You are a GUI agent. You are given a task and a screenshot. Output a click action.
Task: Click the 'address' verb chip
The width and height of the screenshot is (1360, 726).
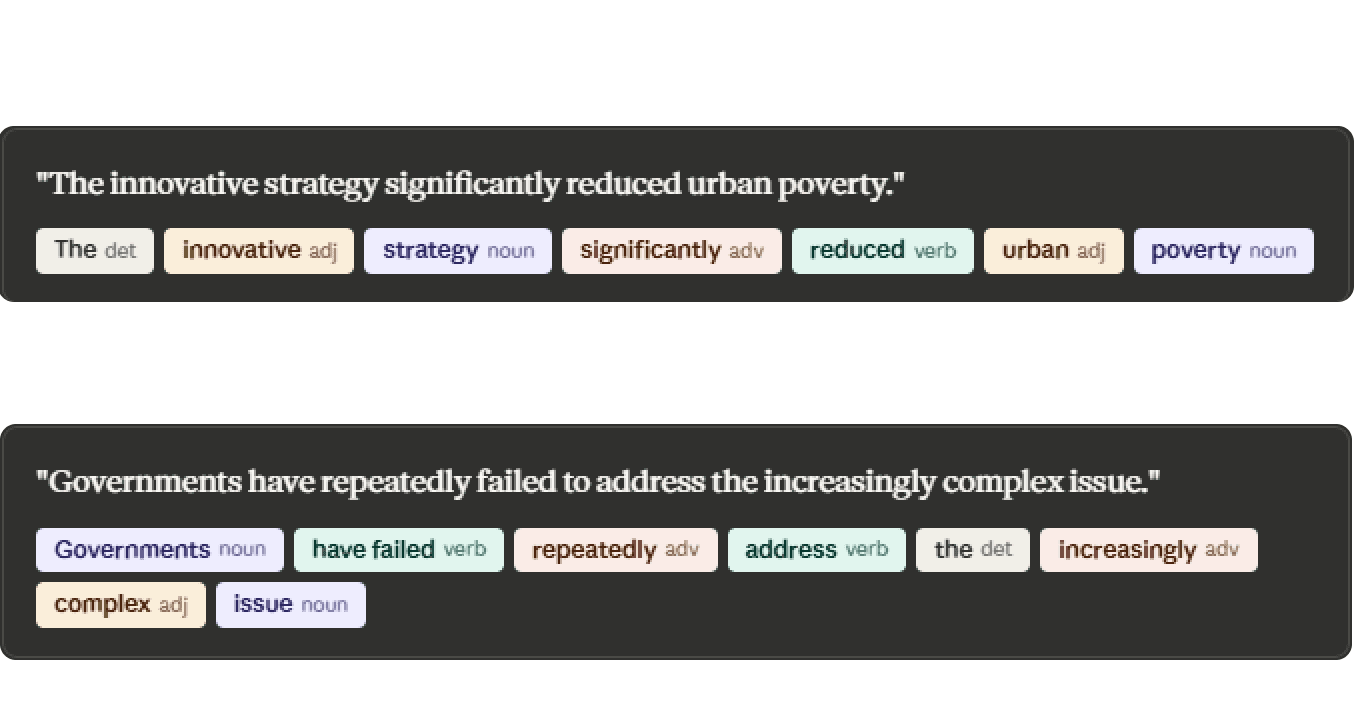pos(816,550)
